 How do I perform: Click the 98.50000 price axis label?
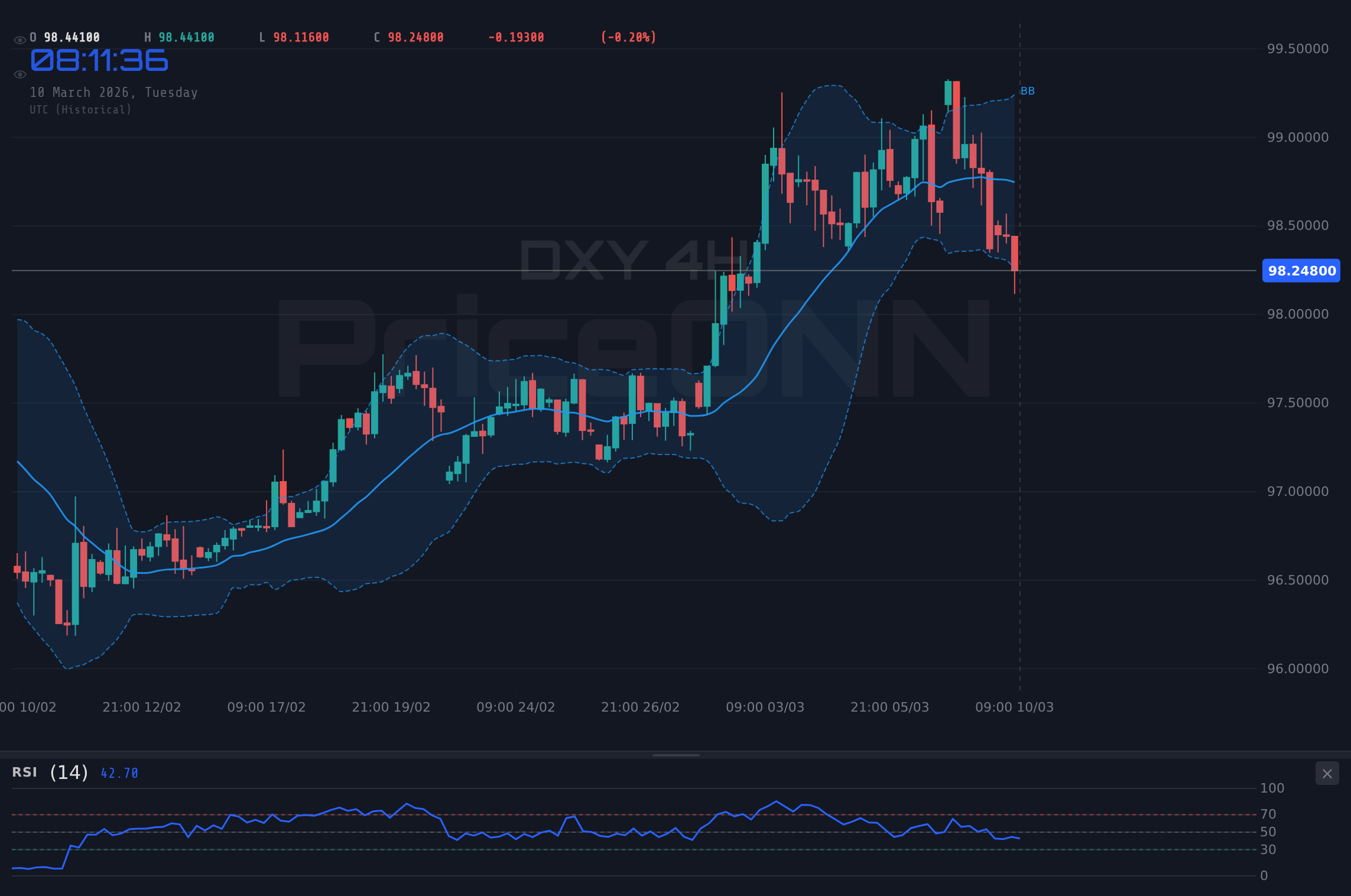click(1298, 226)
